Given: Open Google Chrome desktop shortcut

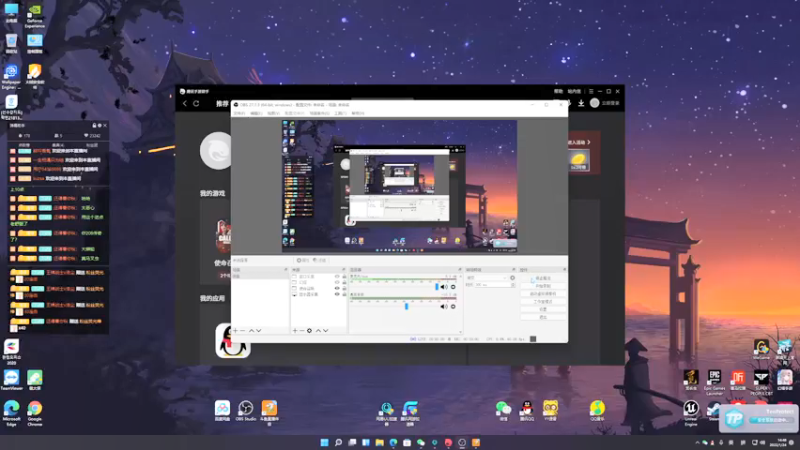Looking at the screenshot, I should pos(35,413).
